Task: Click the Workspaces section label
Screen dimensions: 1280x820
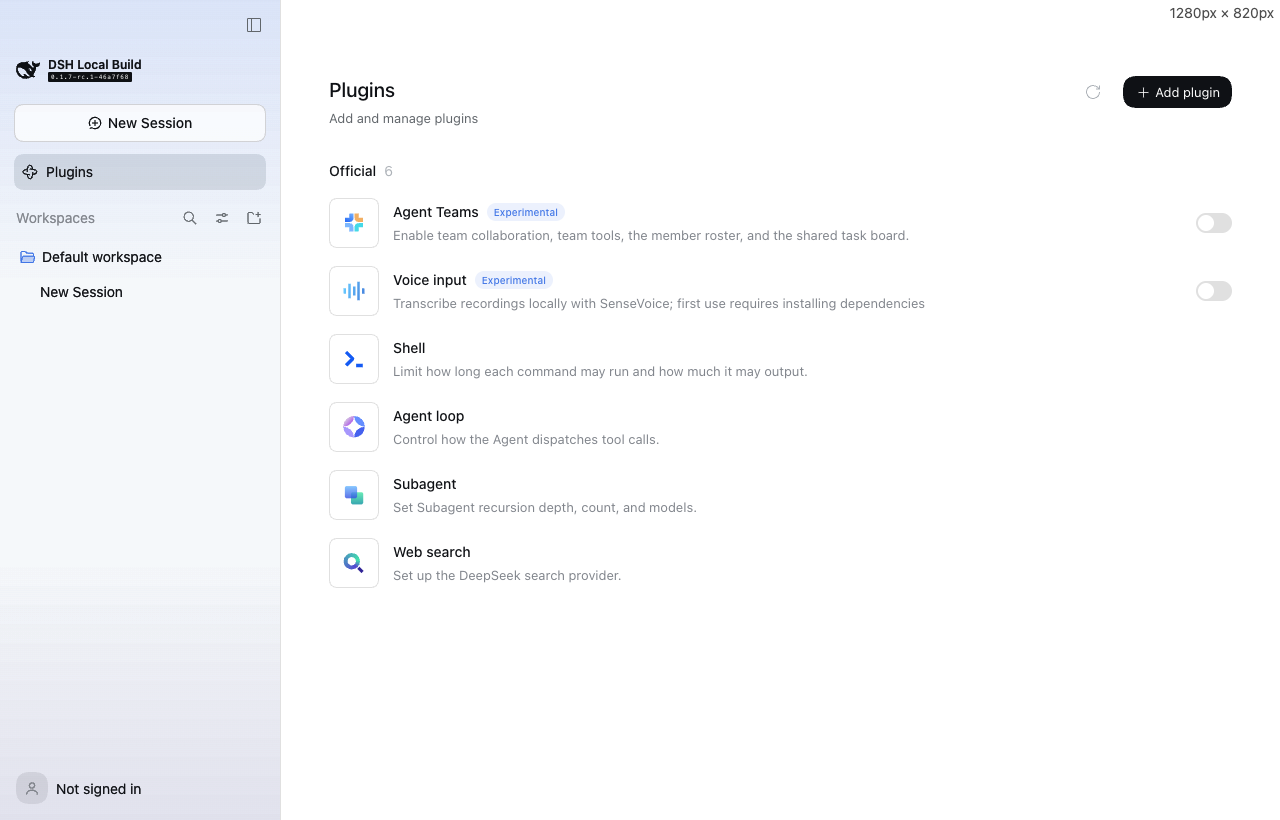Action: (x=55, y=218)
